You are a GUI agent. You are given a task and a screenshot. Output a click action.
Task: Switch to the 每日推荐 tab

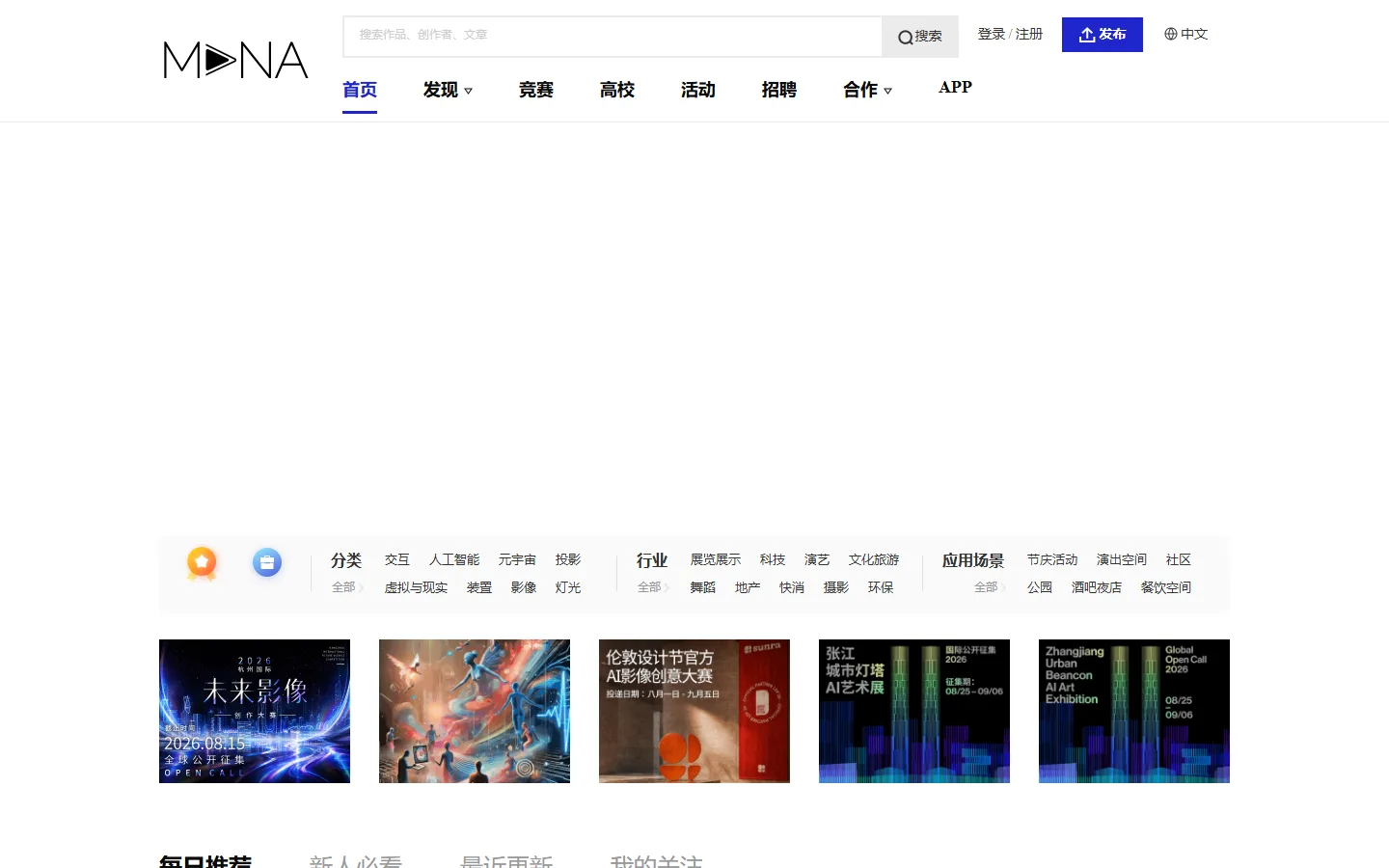205,860
